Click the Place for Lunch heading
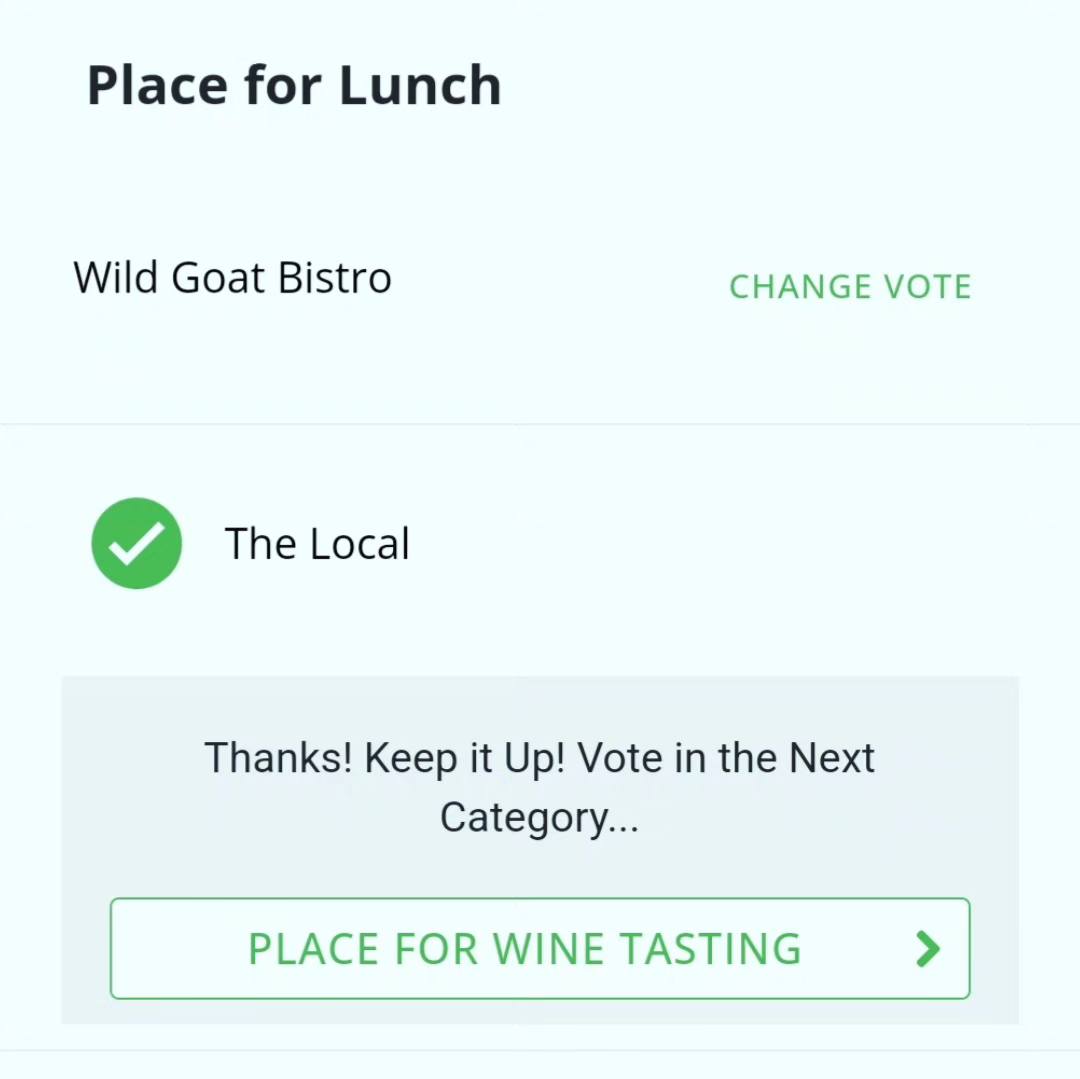Screen dimensions: 1080x1079 click(x=294, y=85)
